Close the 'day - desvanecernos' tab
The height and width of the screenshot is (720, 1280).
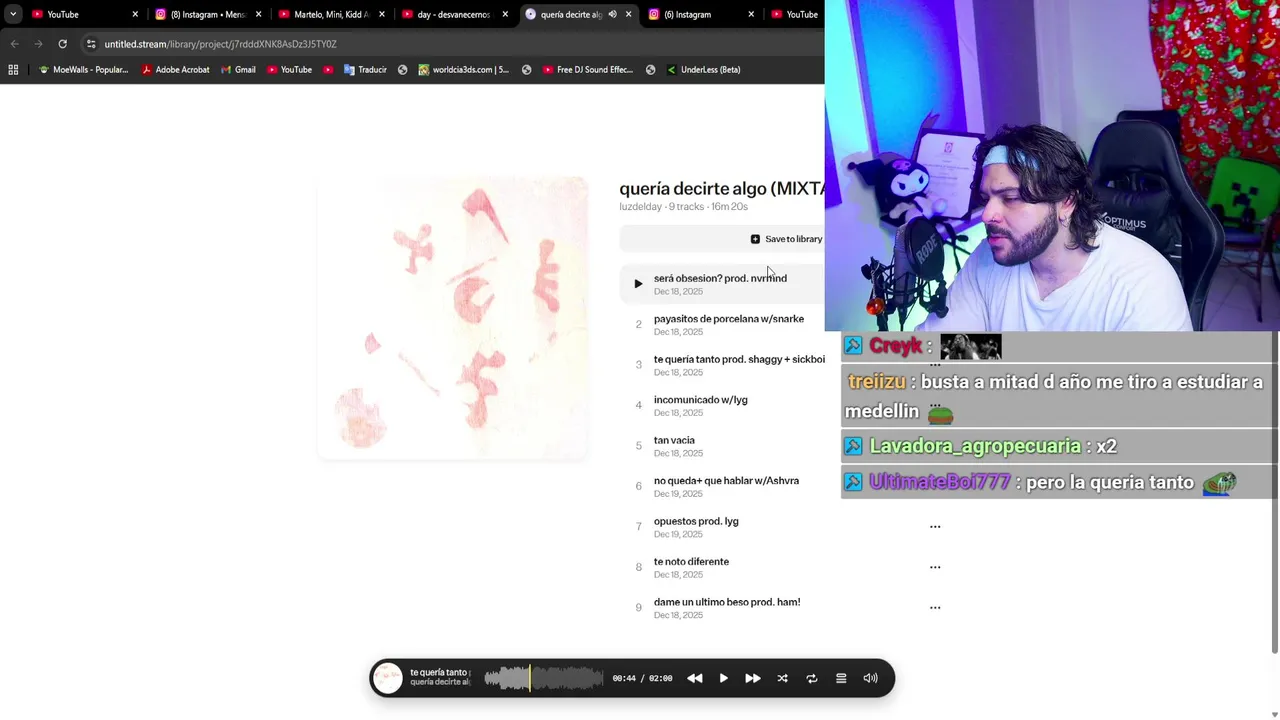(x=505, y=14)
